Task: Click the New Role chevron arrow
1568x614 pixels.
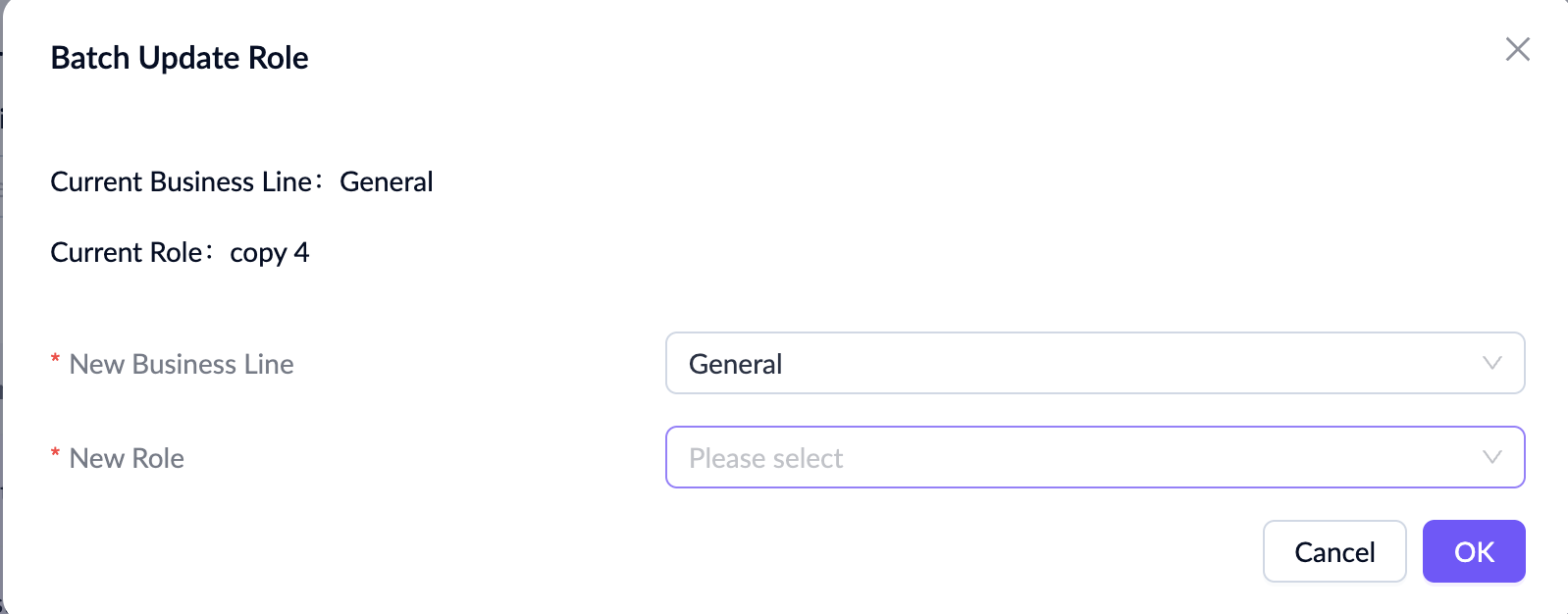Action: pos(1491,457)
